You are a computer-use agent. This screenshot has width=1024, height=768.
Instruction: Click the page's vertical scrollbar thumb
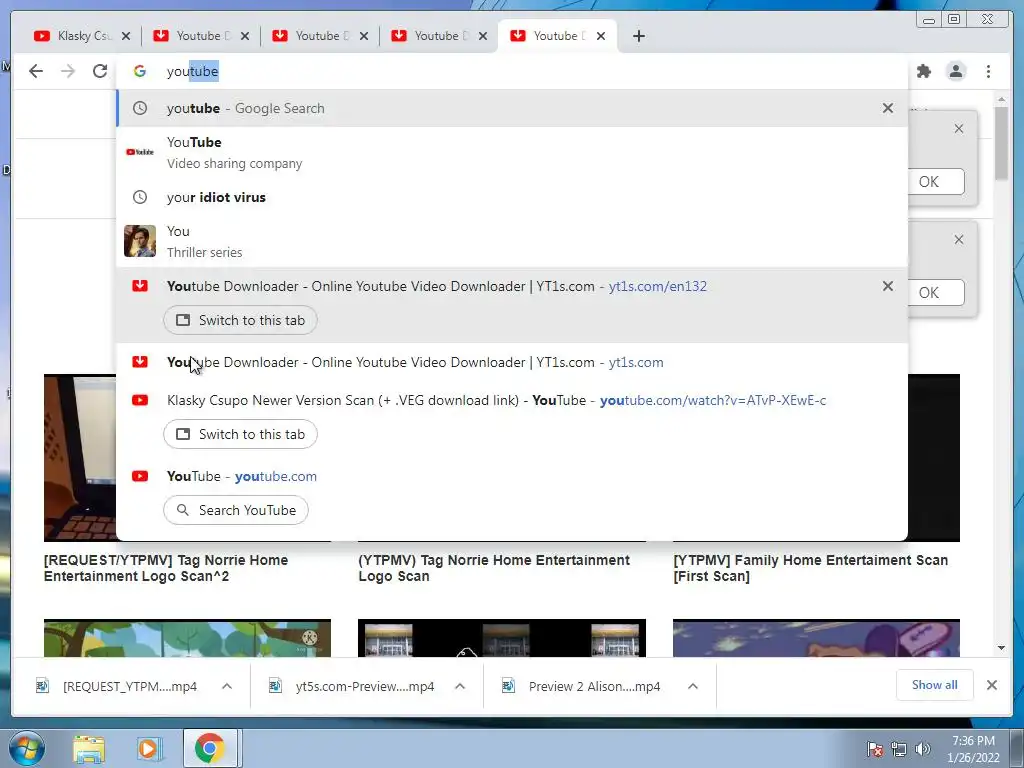pyautogui.click(x=1002, y=143)
